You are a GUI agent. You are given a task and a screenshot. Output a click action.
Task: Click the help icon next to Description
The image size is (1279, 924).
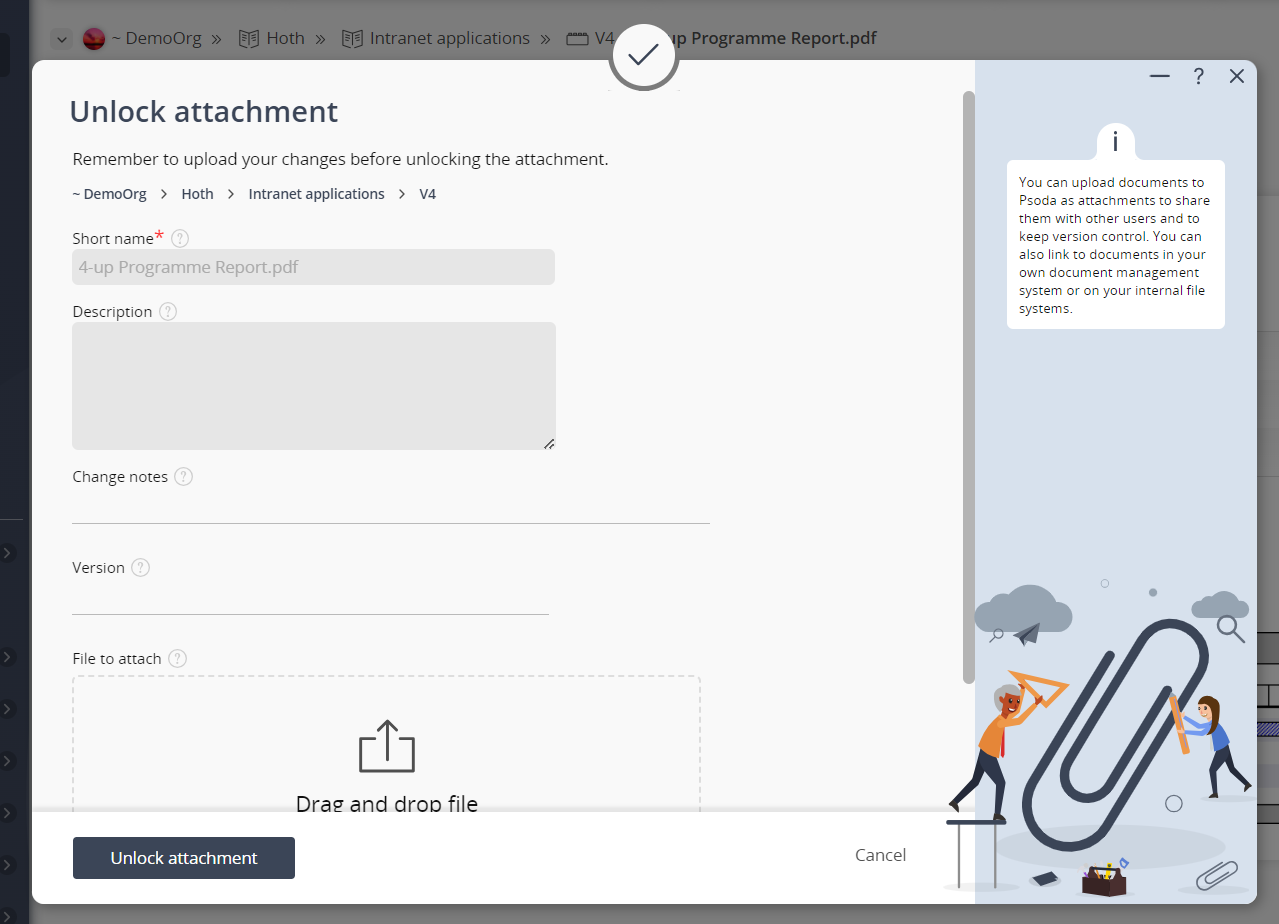click(x=168, y=311)
